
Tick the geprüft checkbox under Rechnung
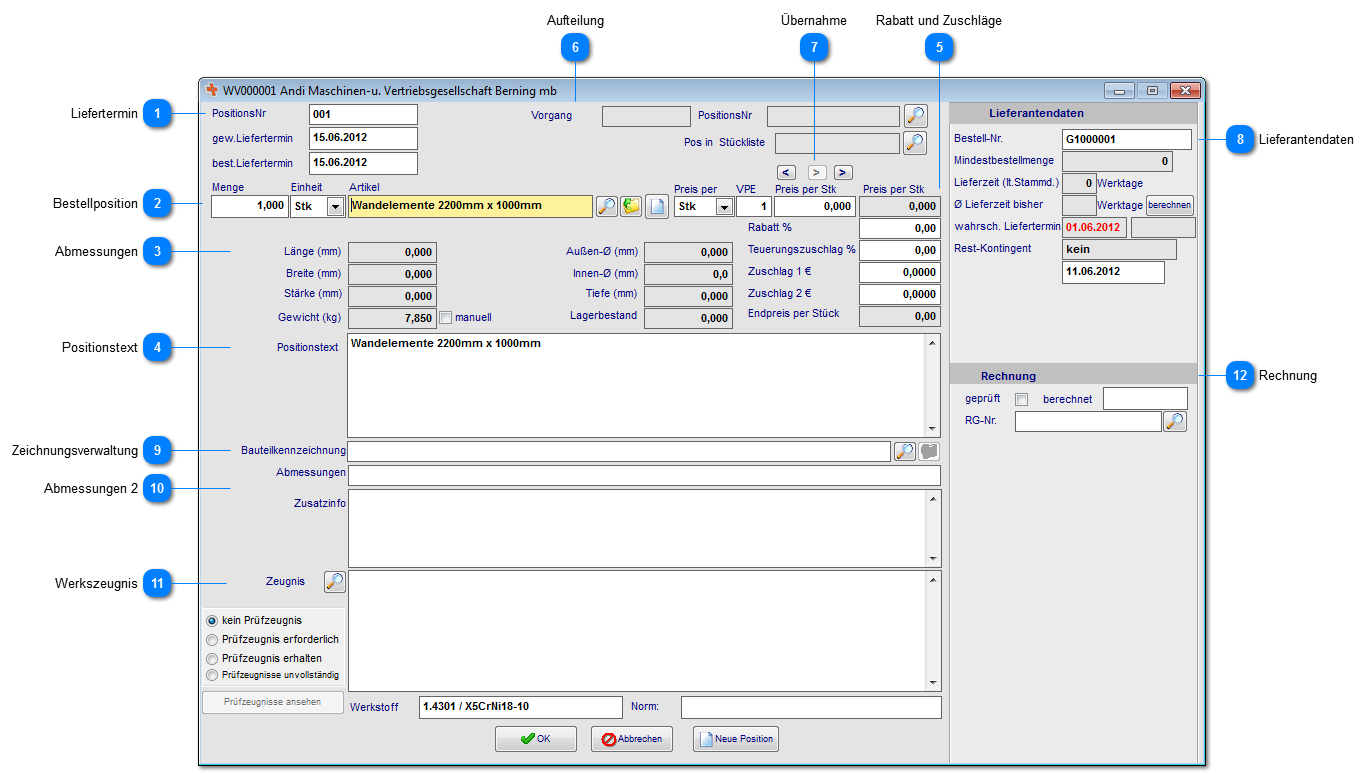coord(1022,400)
